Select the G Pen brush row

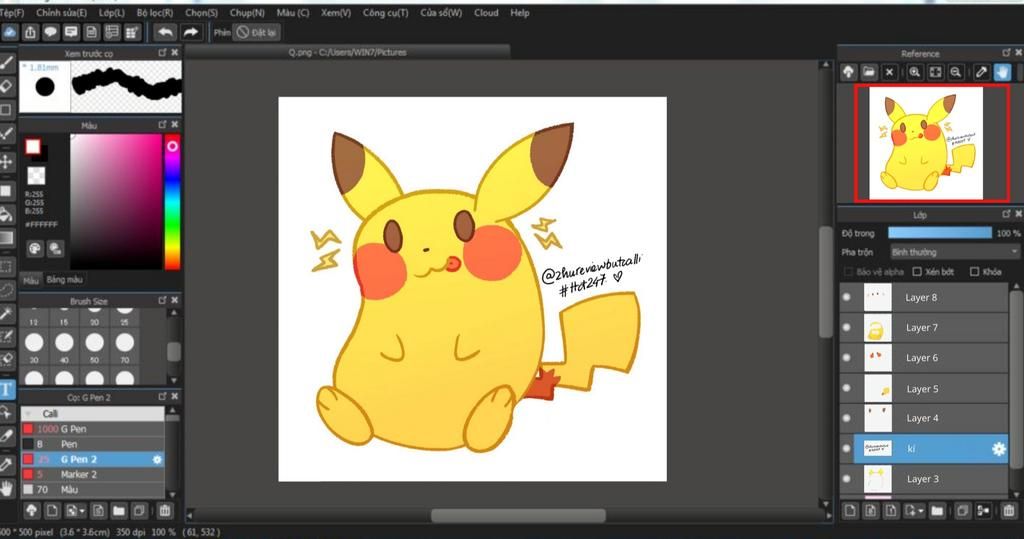pos(93,429)
